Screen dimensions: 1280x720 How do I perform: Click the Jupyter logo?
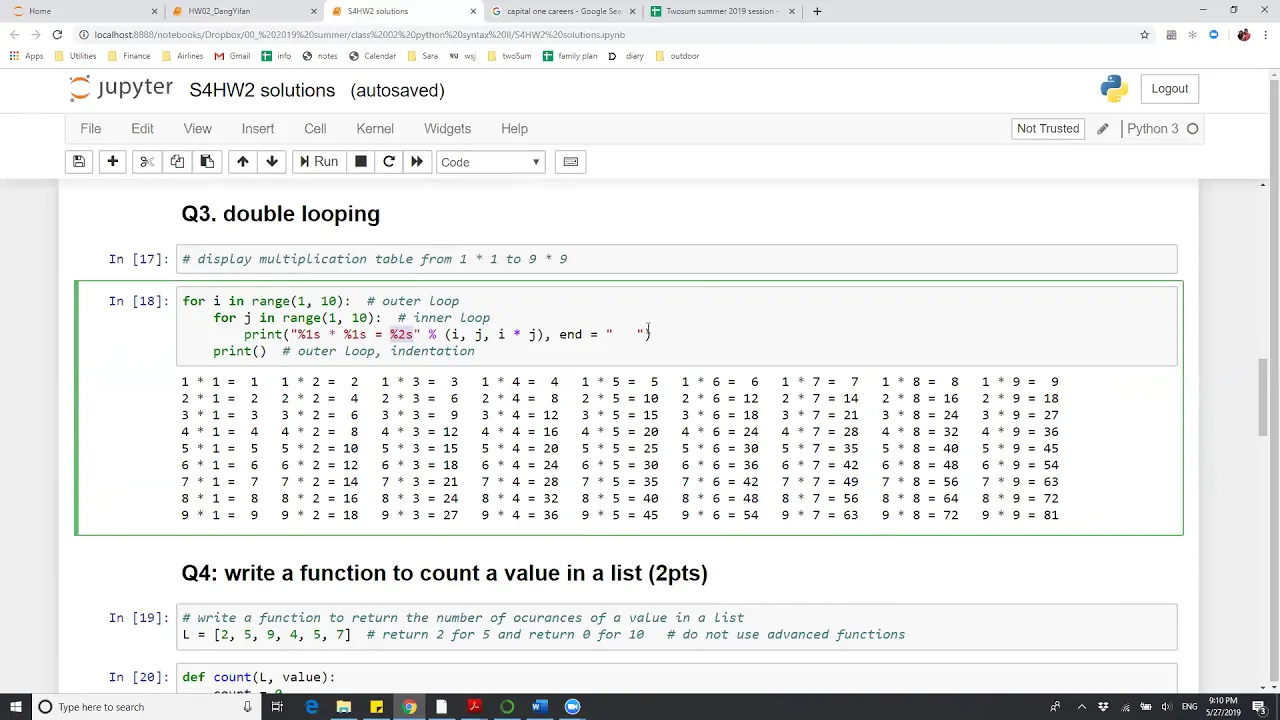122,89
